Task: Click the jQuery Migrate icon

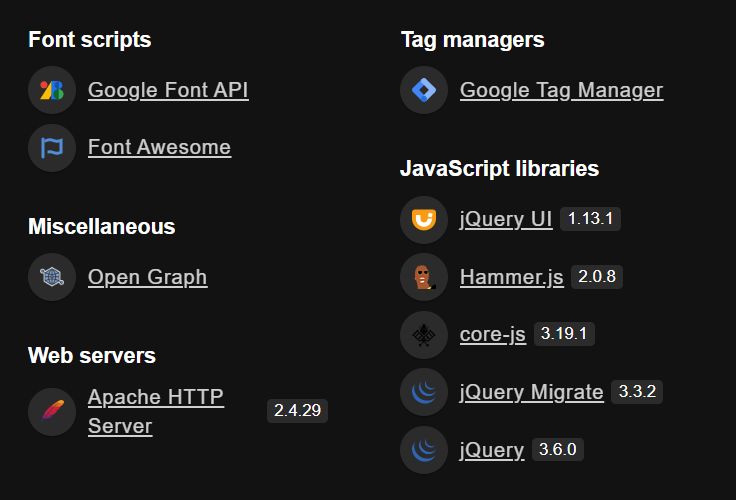Action: pyautogui.click(x=424, y=392)
